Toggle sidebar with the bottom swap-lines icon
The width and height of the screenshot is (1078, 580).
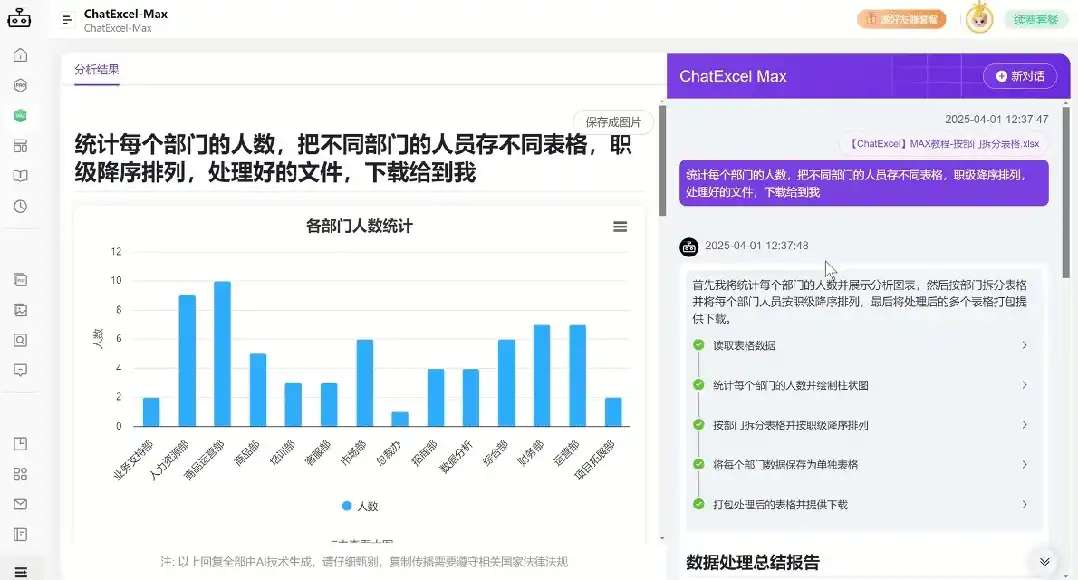(x=21, y=572)
